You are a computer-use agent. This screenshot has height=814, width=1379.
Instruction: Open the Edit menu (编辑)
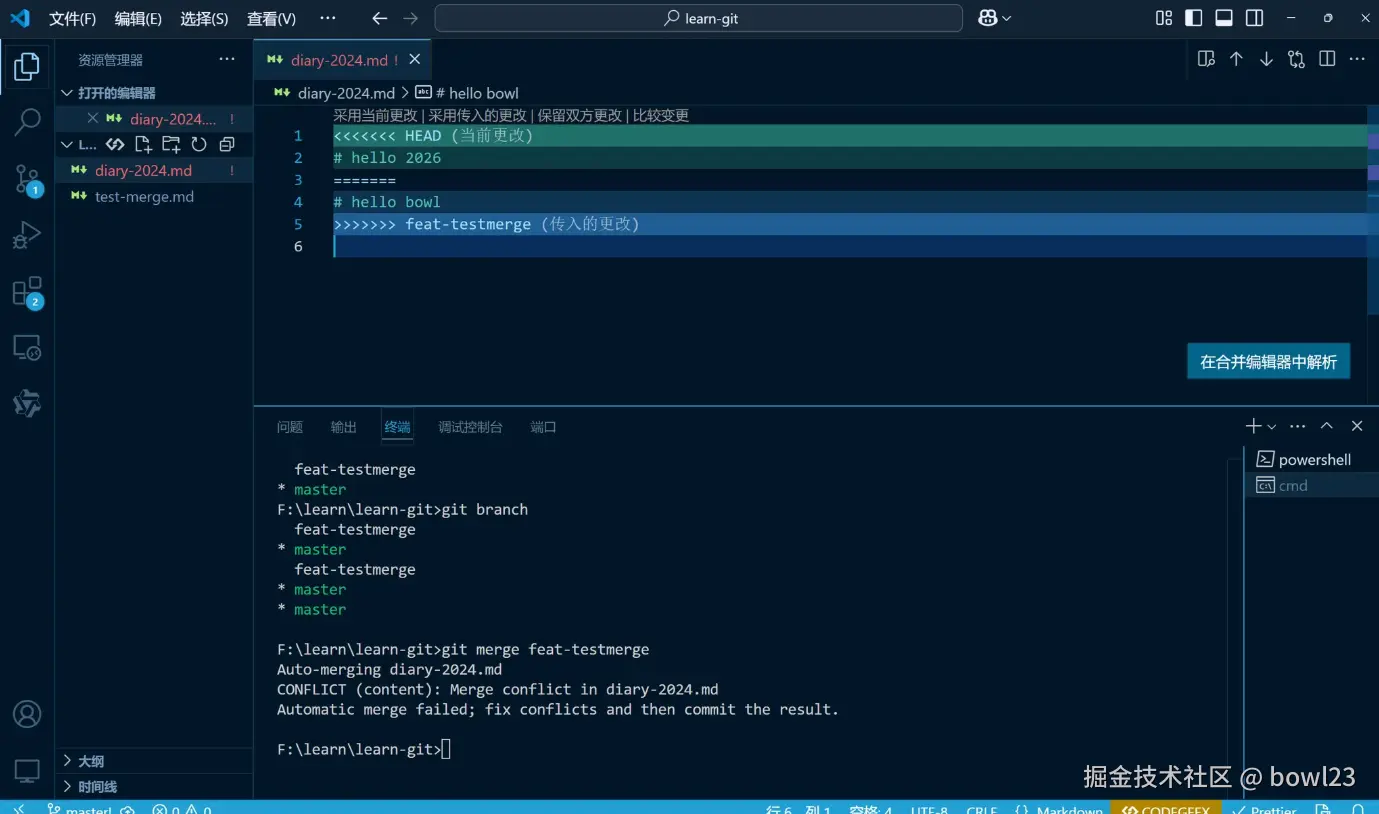pos(138,18)
